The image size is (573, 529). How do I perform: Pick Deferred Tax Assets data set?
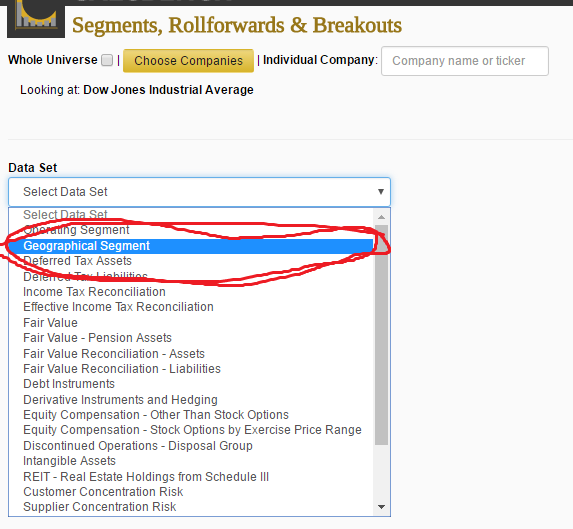(191, 261)
